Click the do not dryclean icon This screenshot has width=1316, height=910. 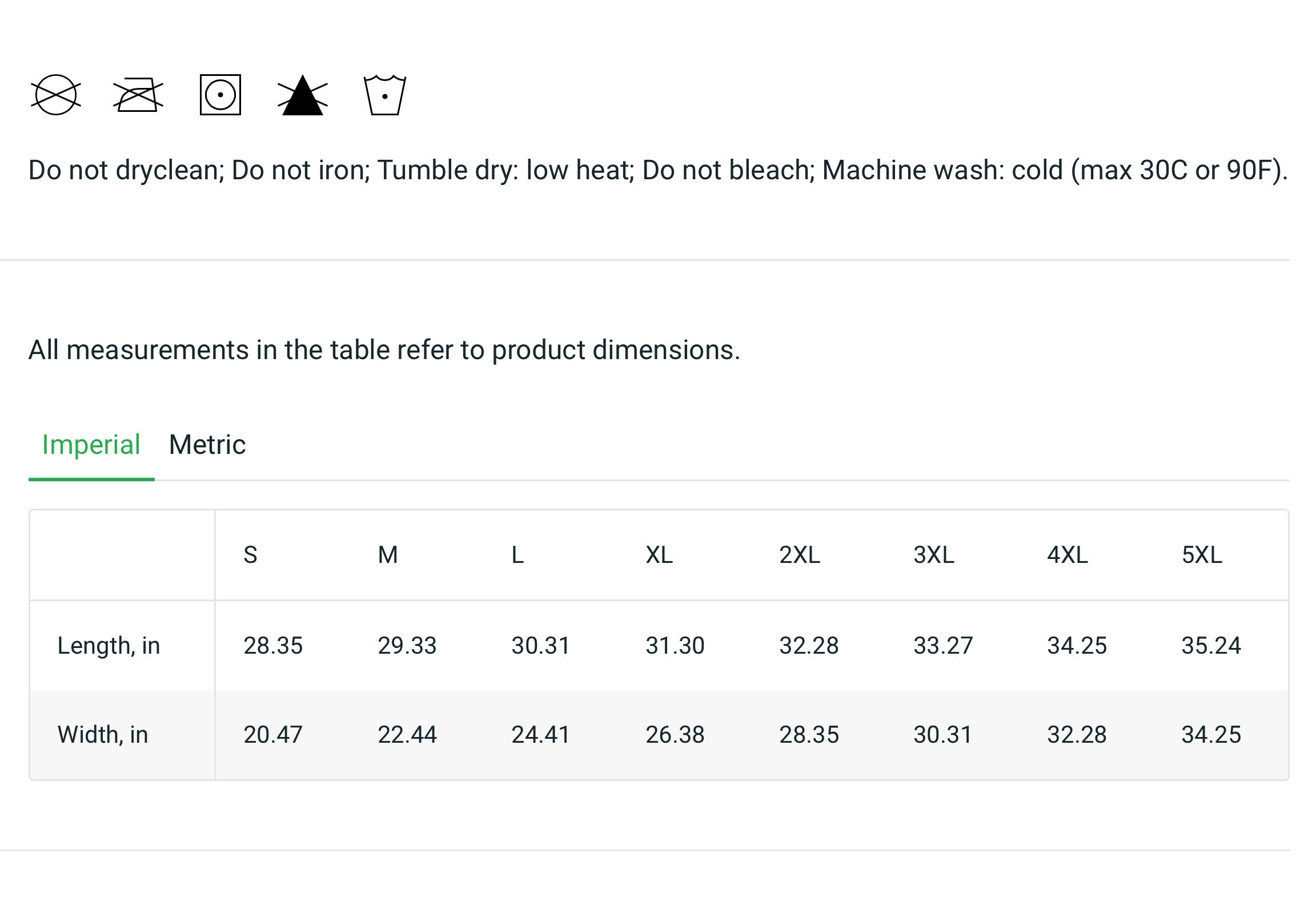[x=55, y=95]
